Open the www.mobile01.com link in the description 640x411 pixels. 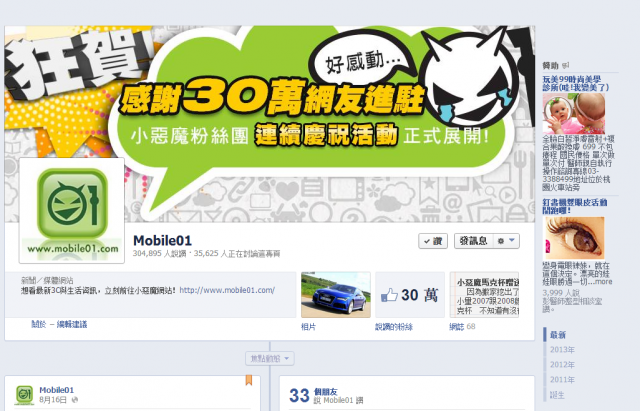point(227,290)
